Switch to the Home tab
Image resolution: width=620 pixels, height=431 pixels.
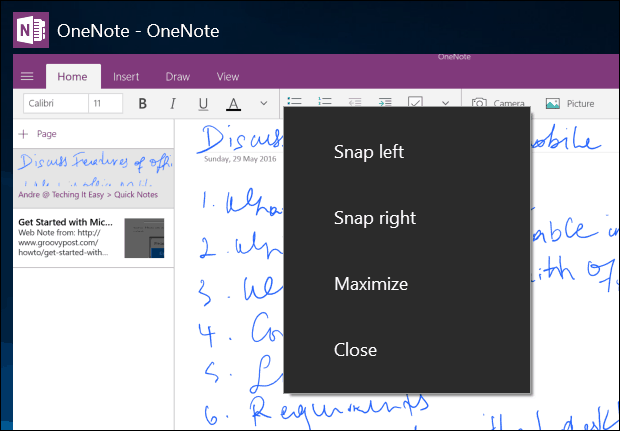pos(73,76)
